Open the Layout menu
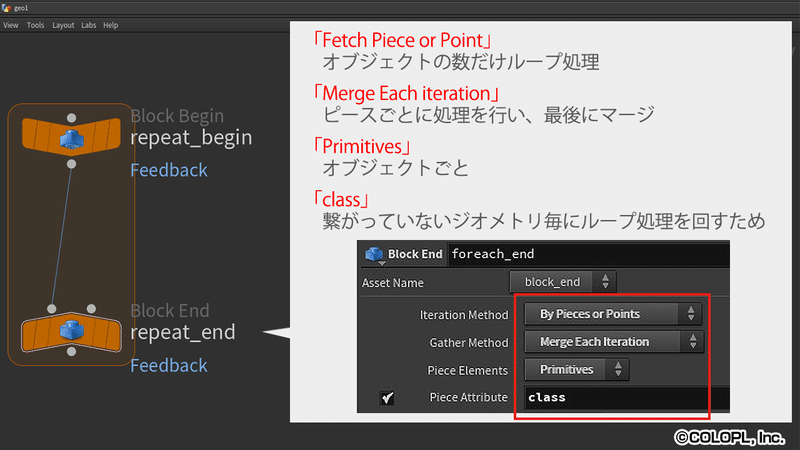 (63, 25)
